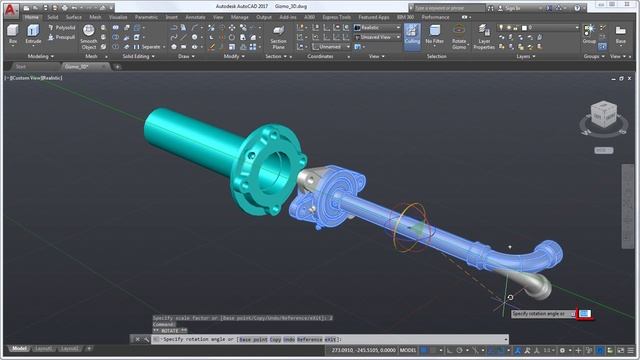Switch to the Home ribbon tab
This screenshot has width=640, height=360.
click(31, 17)
